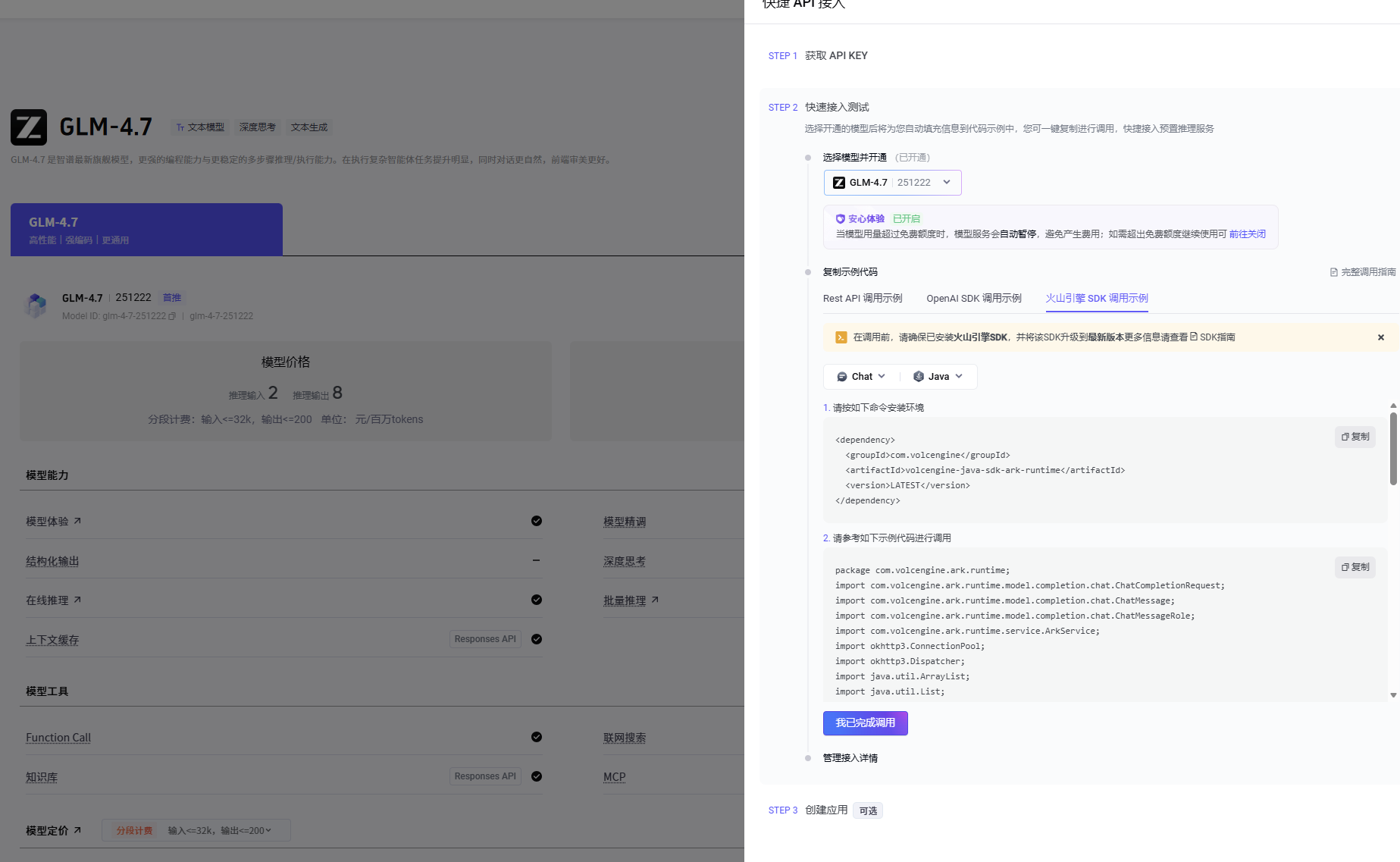Click the dash icon for 结构化输出
This screenshot has width=1400, height=862.
point(537,560)
